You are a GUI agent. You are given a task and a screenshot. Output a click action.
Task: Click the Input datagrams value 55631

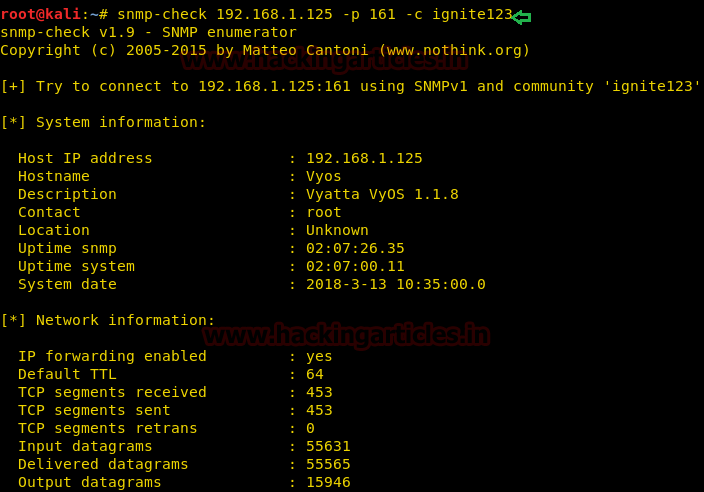tap(328, 446)
